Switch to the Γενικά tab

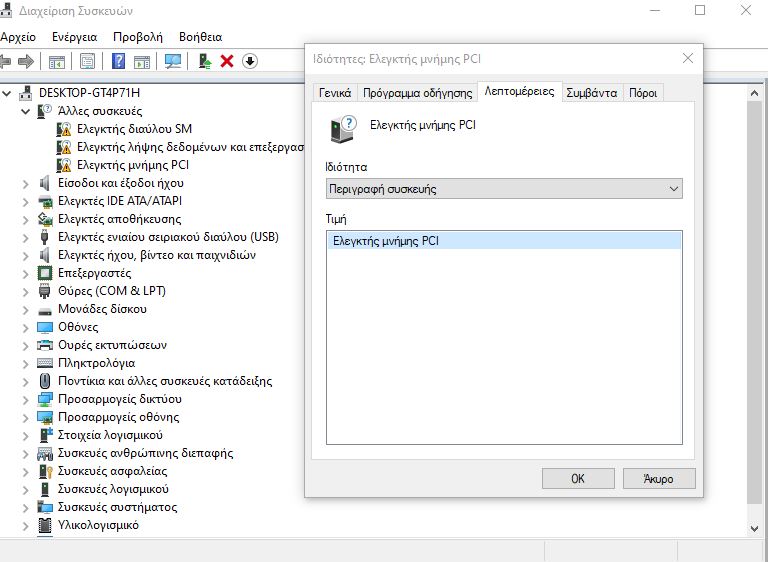(x=335, y=93)
